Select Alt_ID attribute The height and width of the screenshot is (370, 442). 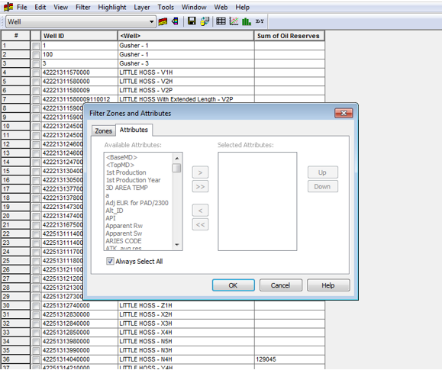114,211
